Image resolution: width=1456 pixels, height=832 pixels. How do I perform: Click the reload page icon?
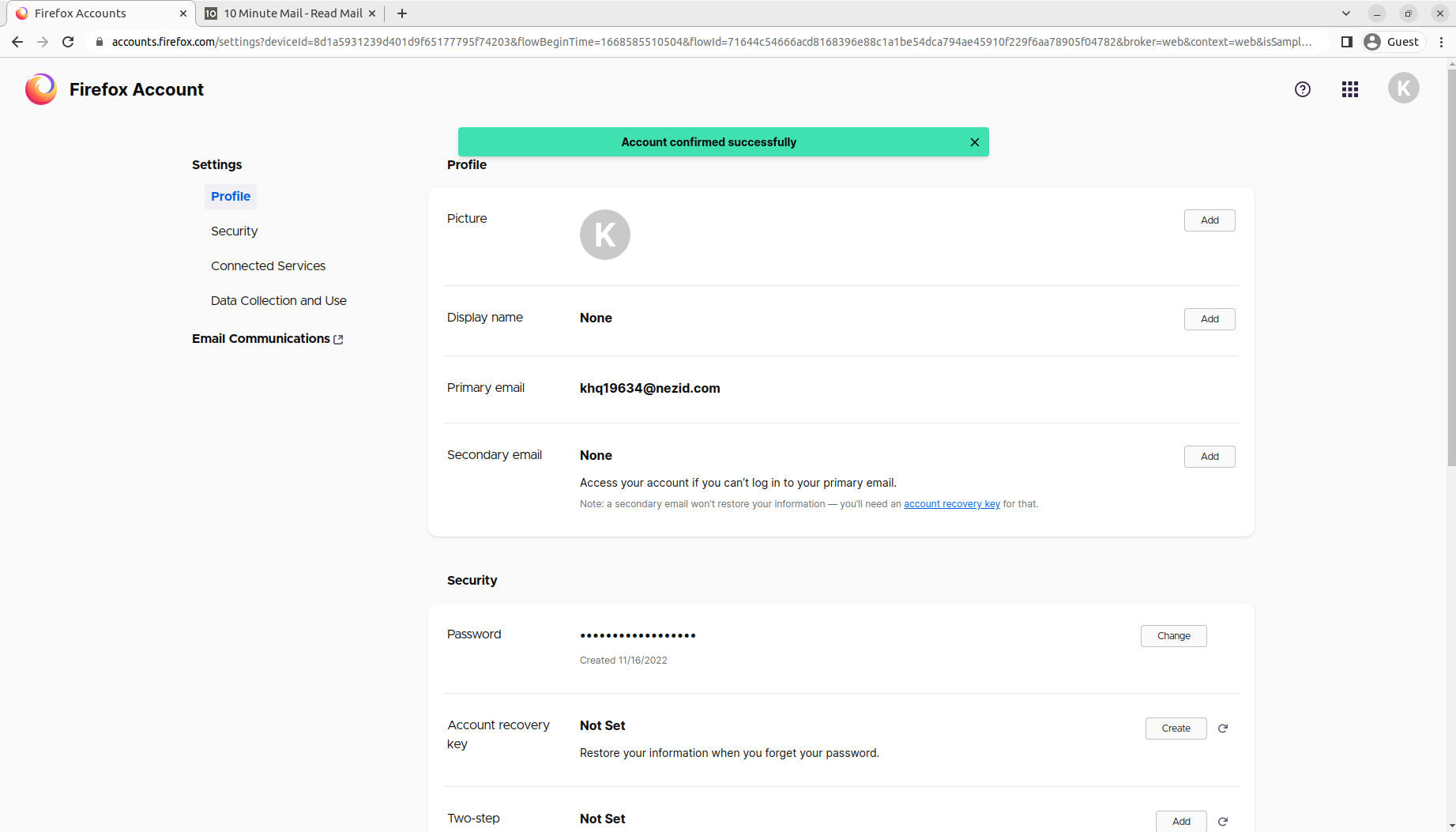coord(68,41)
